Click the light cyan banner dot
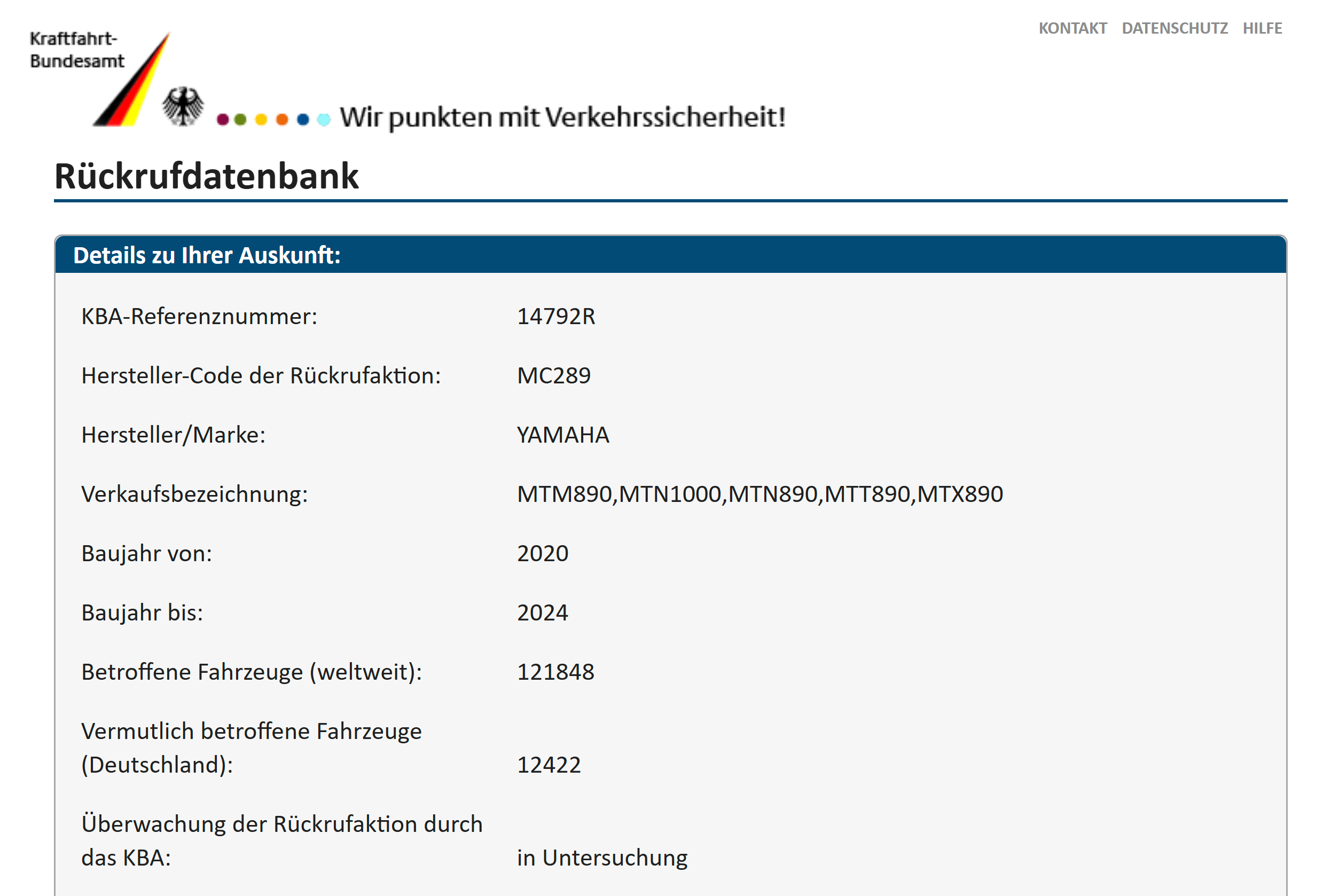This screenshot has height=896, width=1339. [x=324, y=120]
